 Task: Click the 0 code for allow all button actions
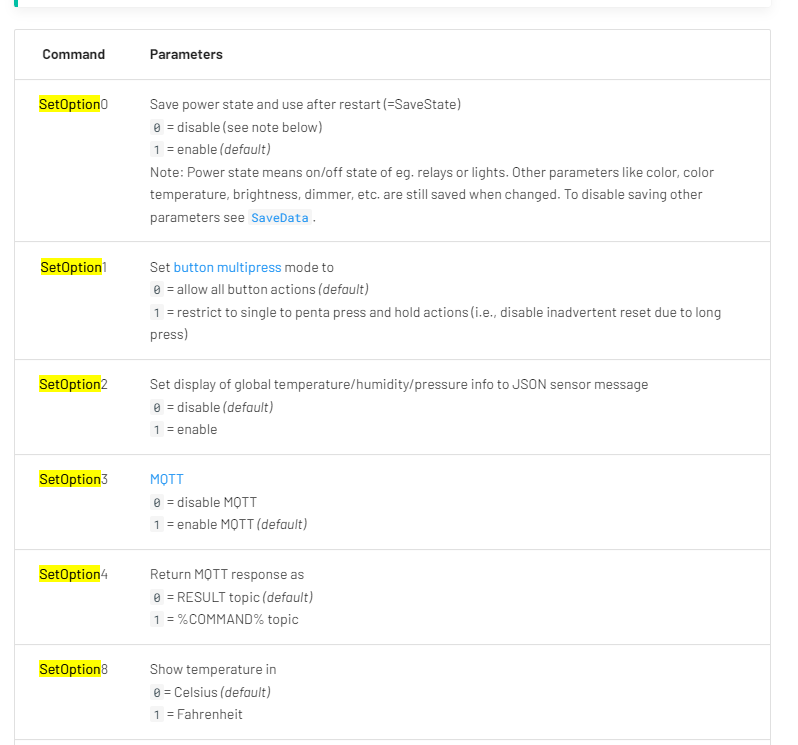pos(157,290)
